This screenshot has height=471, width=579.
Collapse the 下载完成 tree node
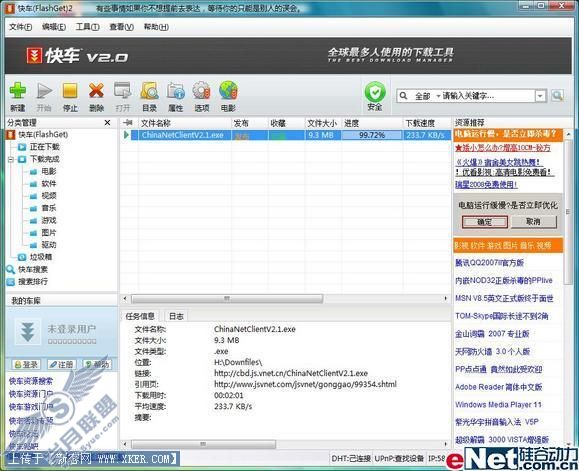(x=11, y=159)
